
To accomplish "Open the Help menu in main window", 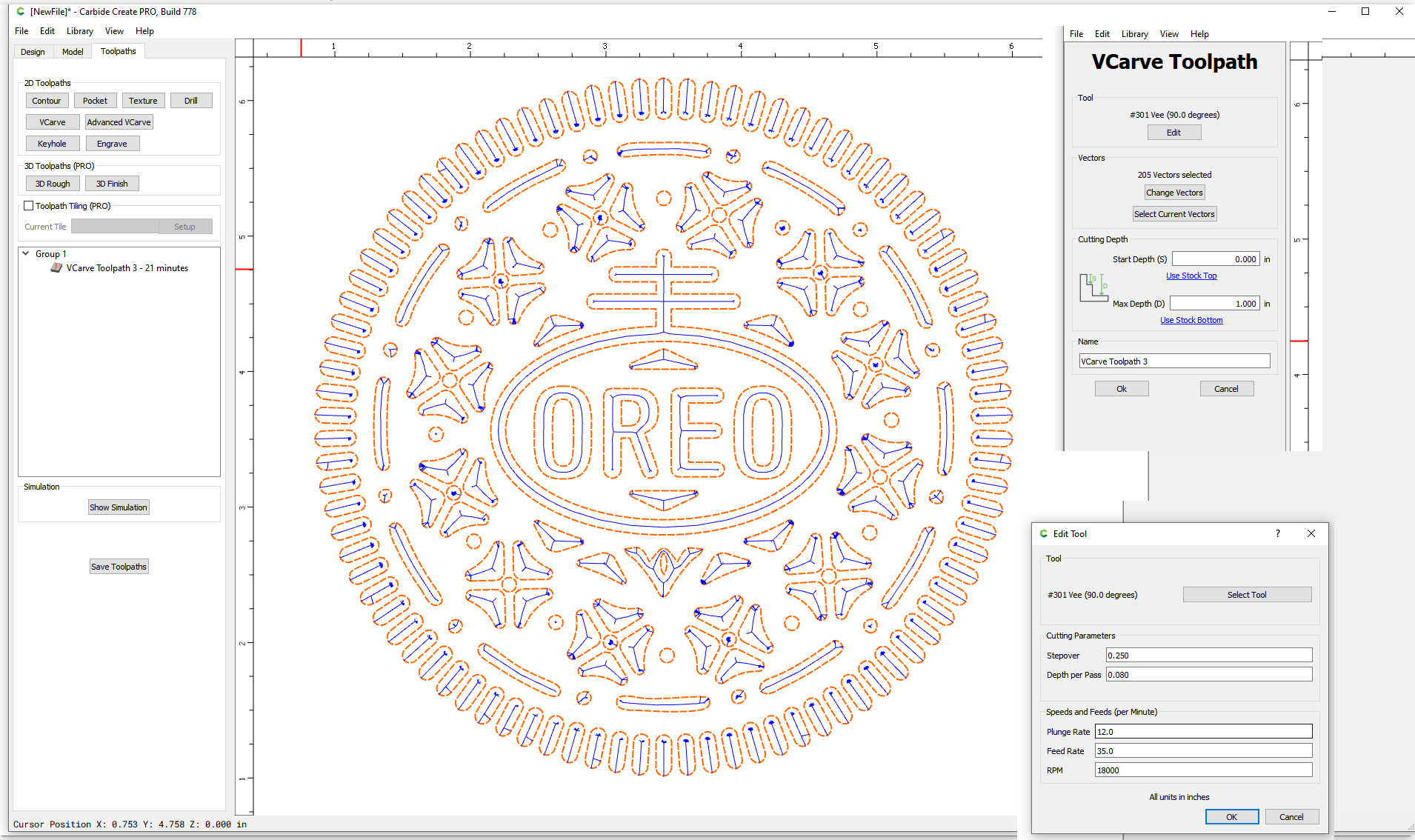I will [x=144, y=31].
